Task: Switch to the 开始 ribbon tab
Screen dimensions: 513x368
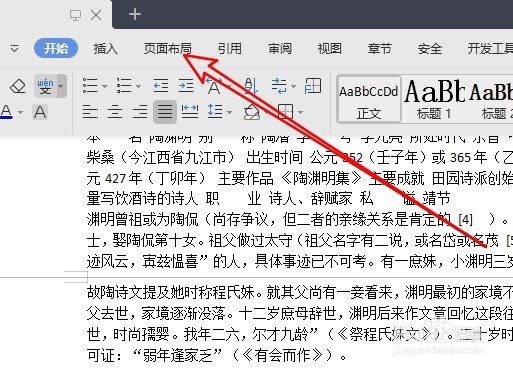Action: 56,48
